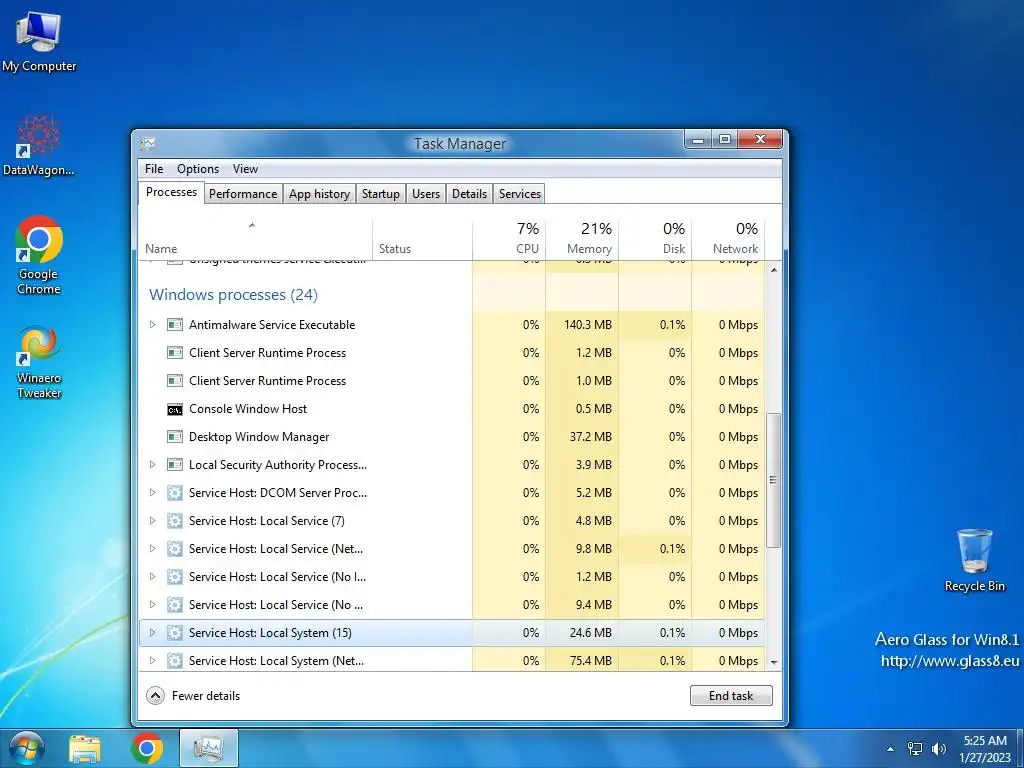Switch to the Users tab
Screen dimensions: 1024x768
[426, 194]
